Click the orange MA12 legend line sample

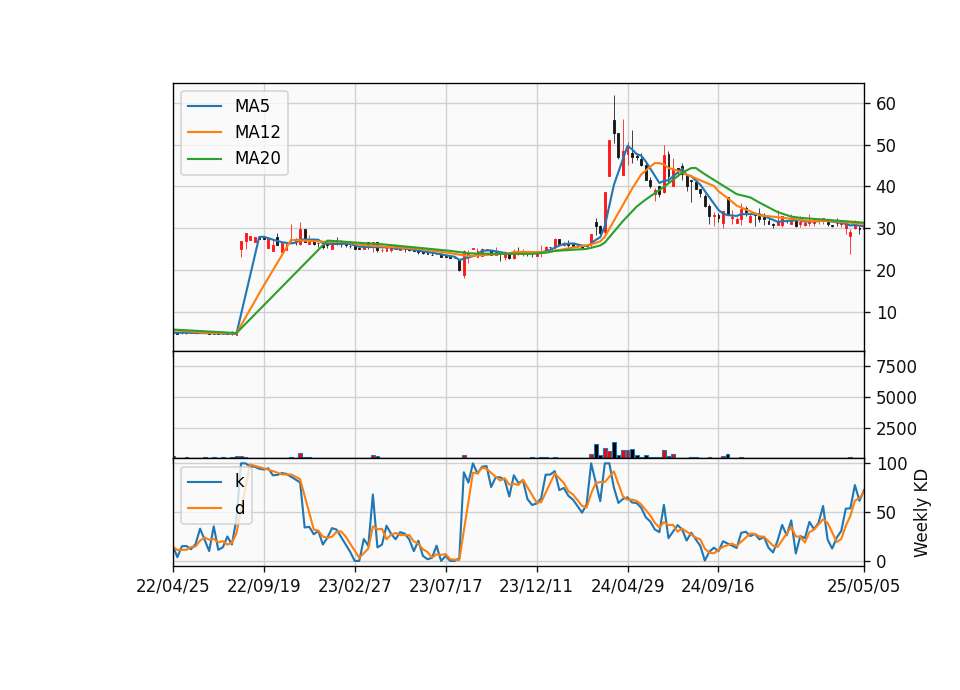pos(204,132)
